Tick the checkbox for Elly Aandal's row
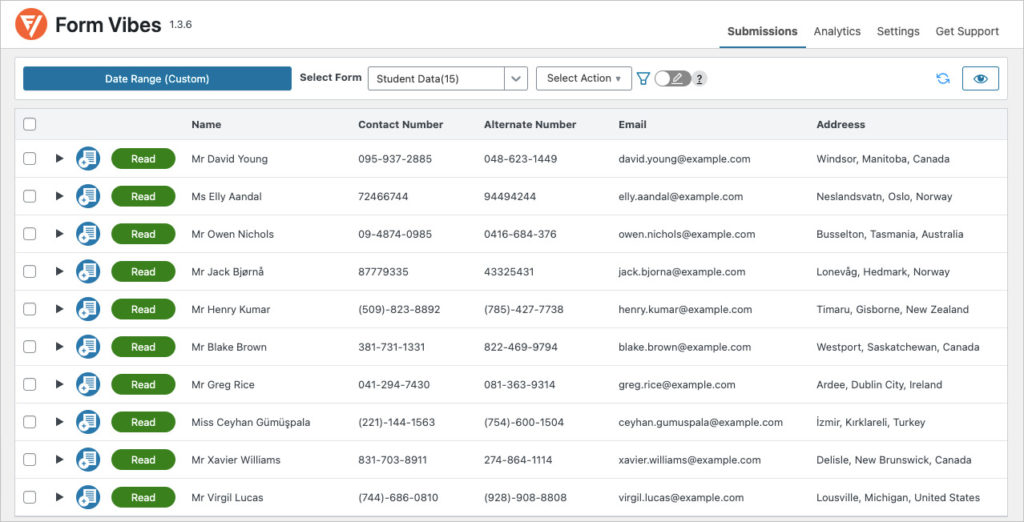1024x522 pixels. (x=30, y=197)
